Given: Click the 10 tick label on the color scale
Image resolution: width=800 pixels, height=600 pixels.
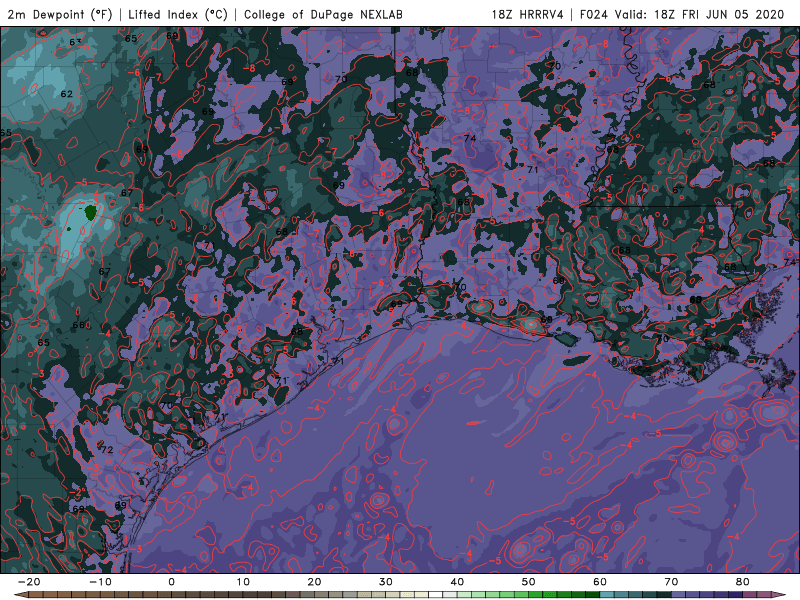Looking at the screenshot, I should pyautogui.click(x=243, y=582).
